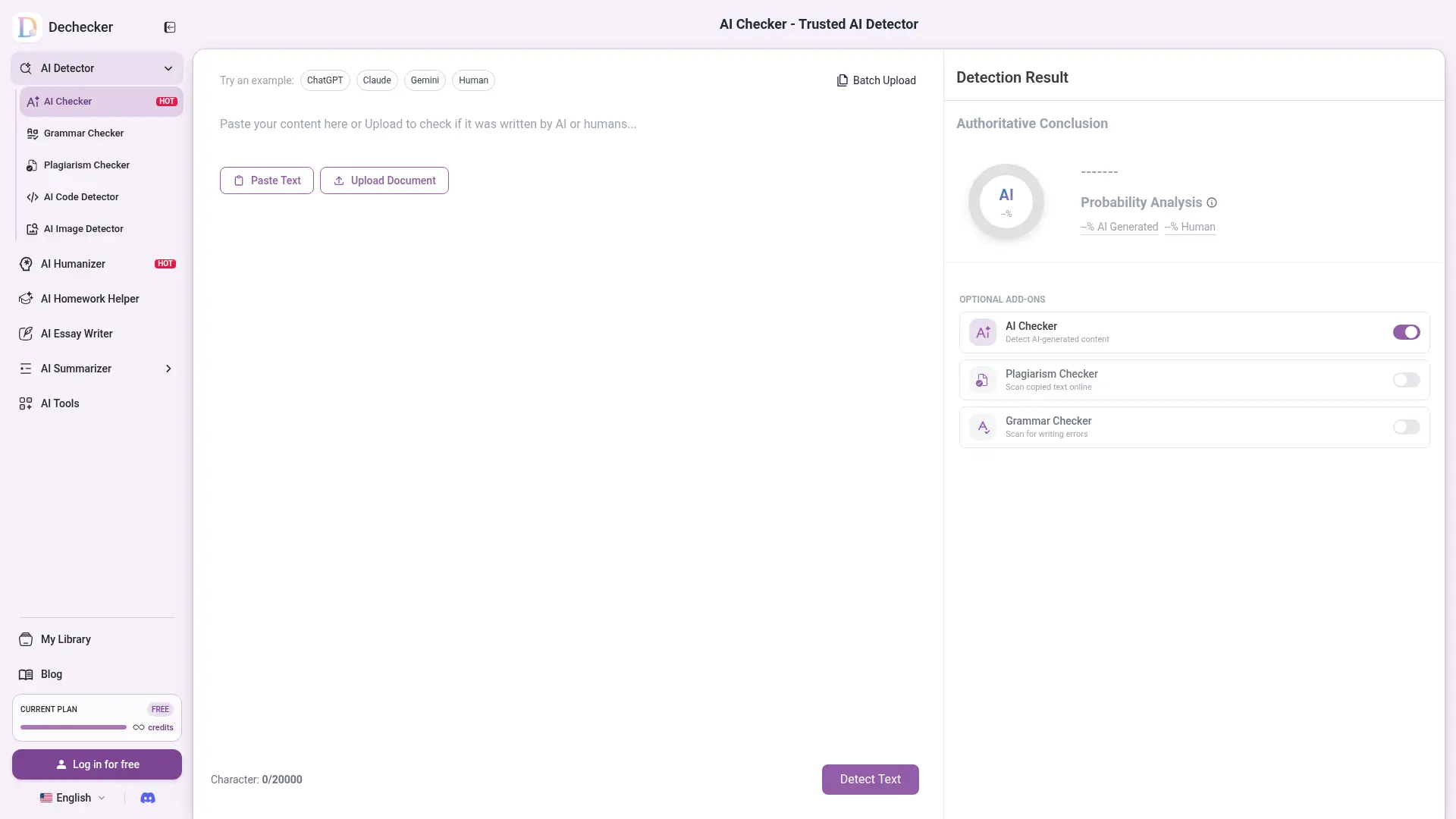1456x819 pixels.
Task: Click Log in for free
Action: point(97,764)
